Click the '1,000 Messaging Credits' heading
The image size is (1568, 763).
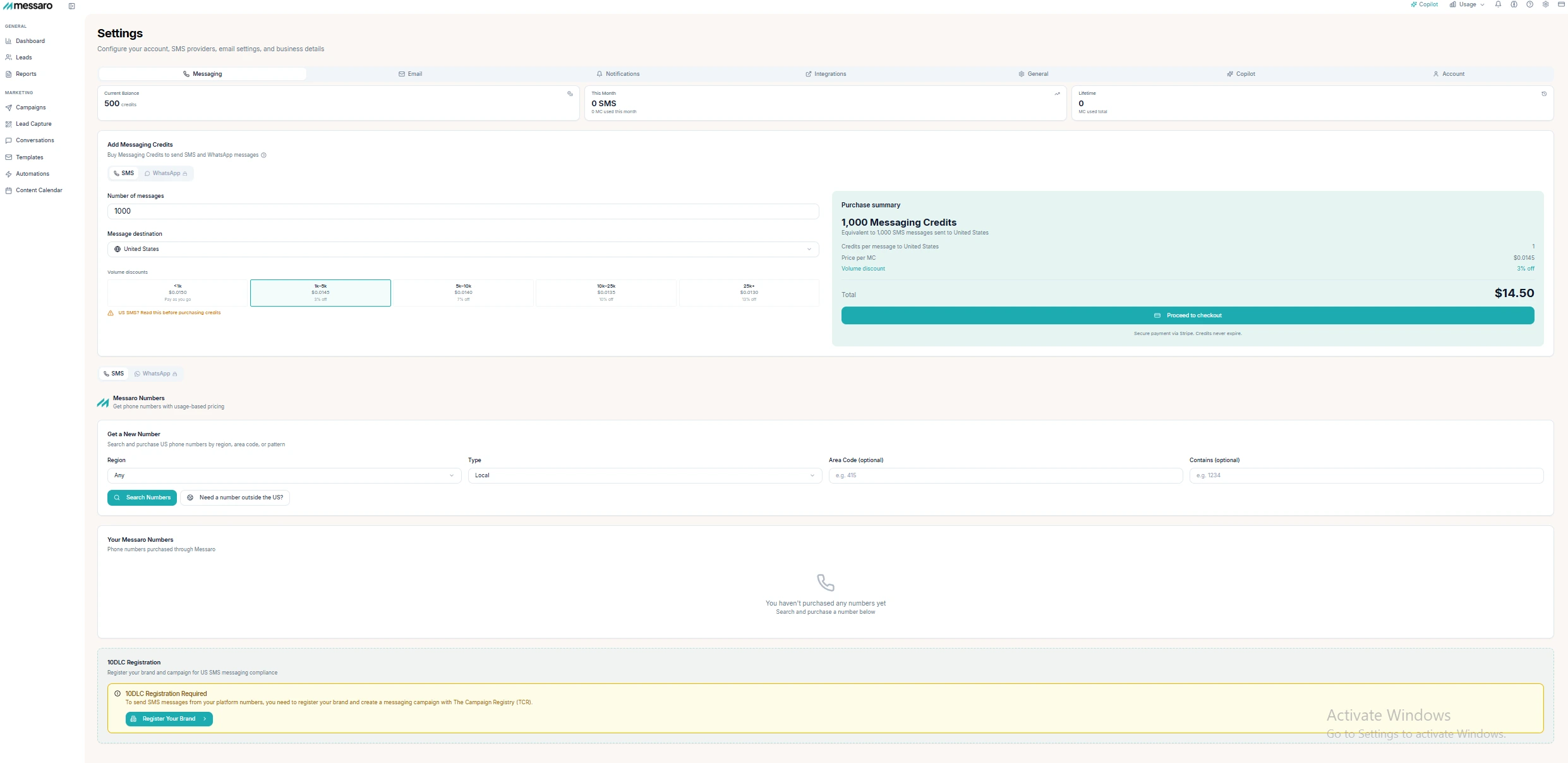pos(899,223)
